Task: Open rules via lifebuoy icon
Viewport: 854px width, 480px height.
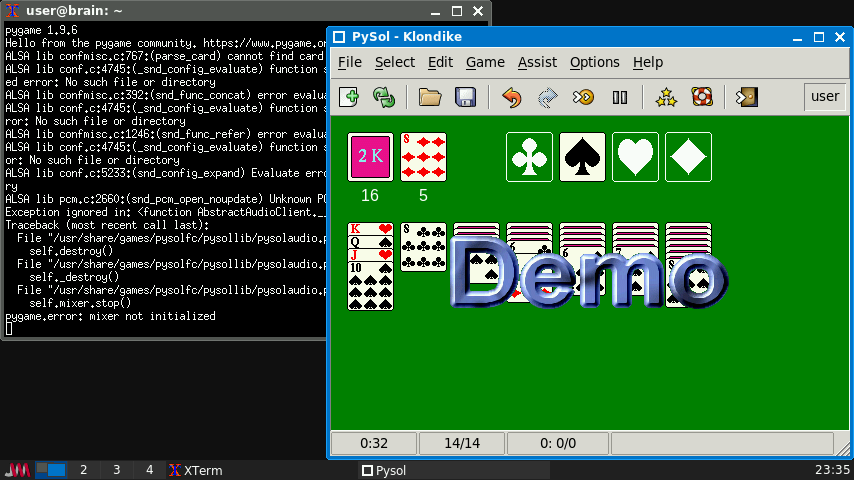Action: pos(702,98)
